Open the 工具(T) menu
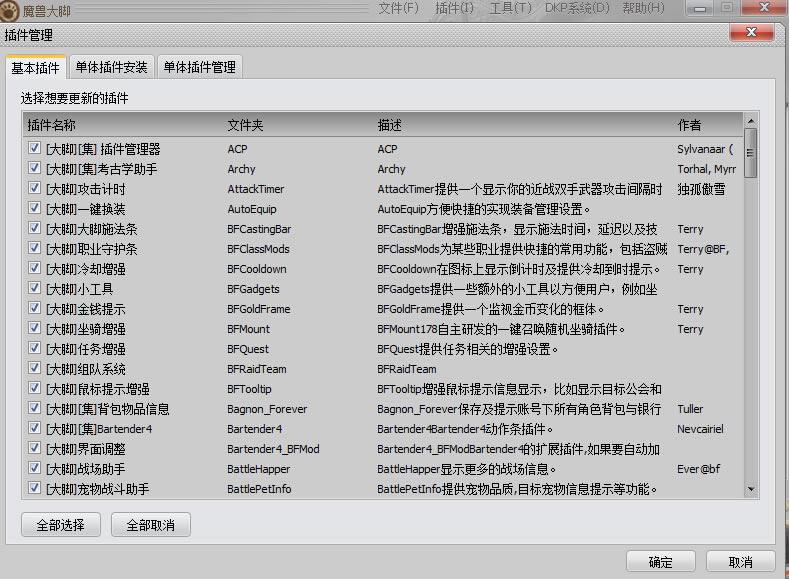789x579 pixels. click(510, 8)
